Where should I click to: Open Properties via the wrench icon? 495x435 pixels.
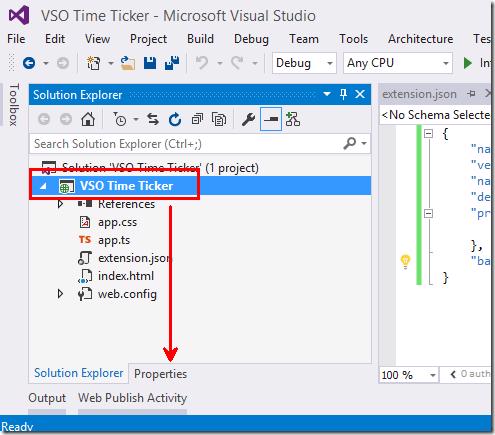click(x=248, y=119)
